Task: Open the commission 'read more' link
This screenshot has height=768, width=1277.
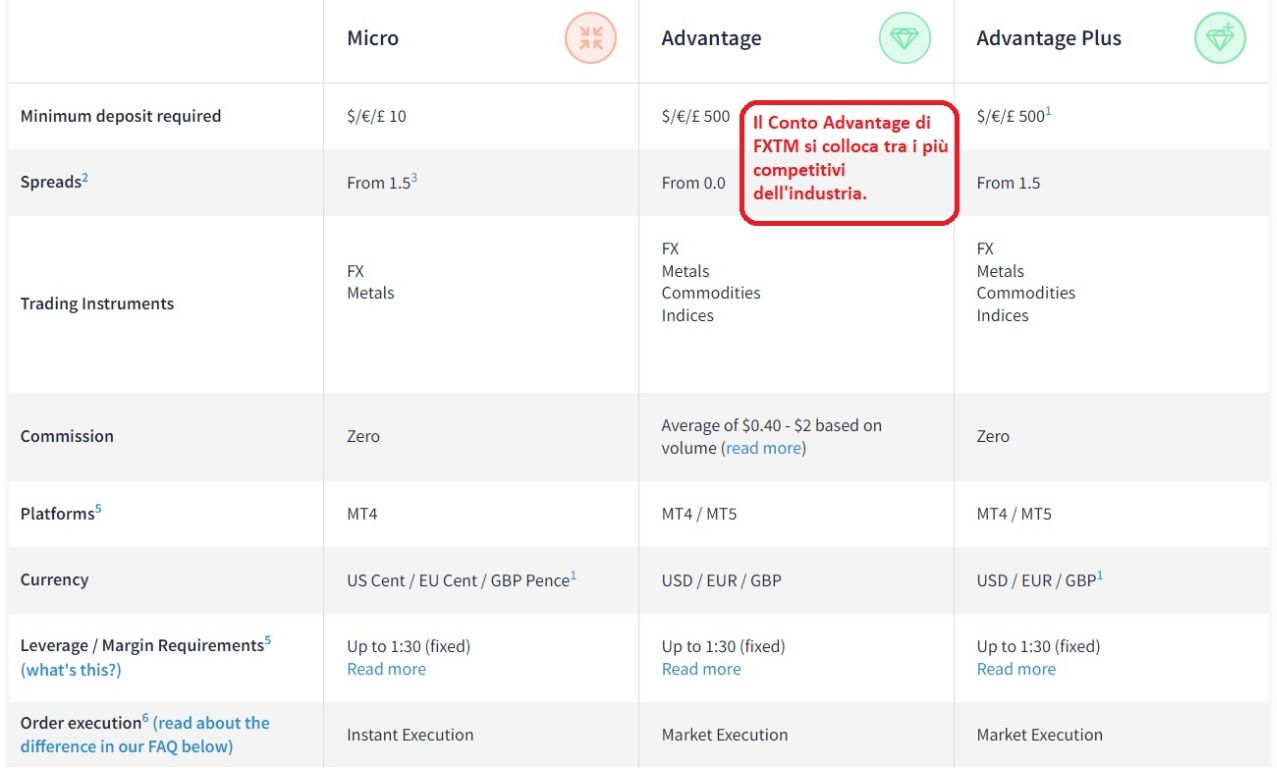Action: tap(763, 448)
